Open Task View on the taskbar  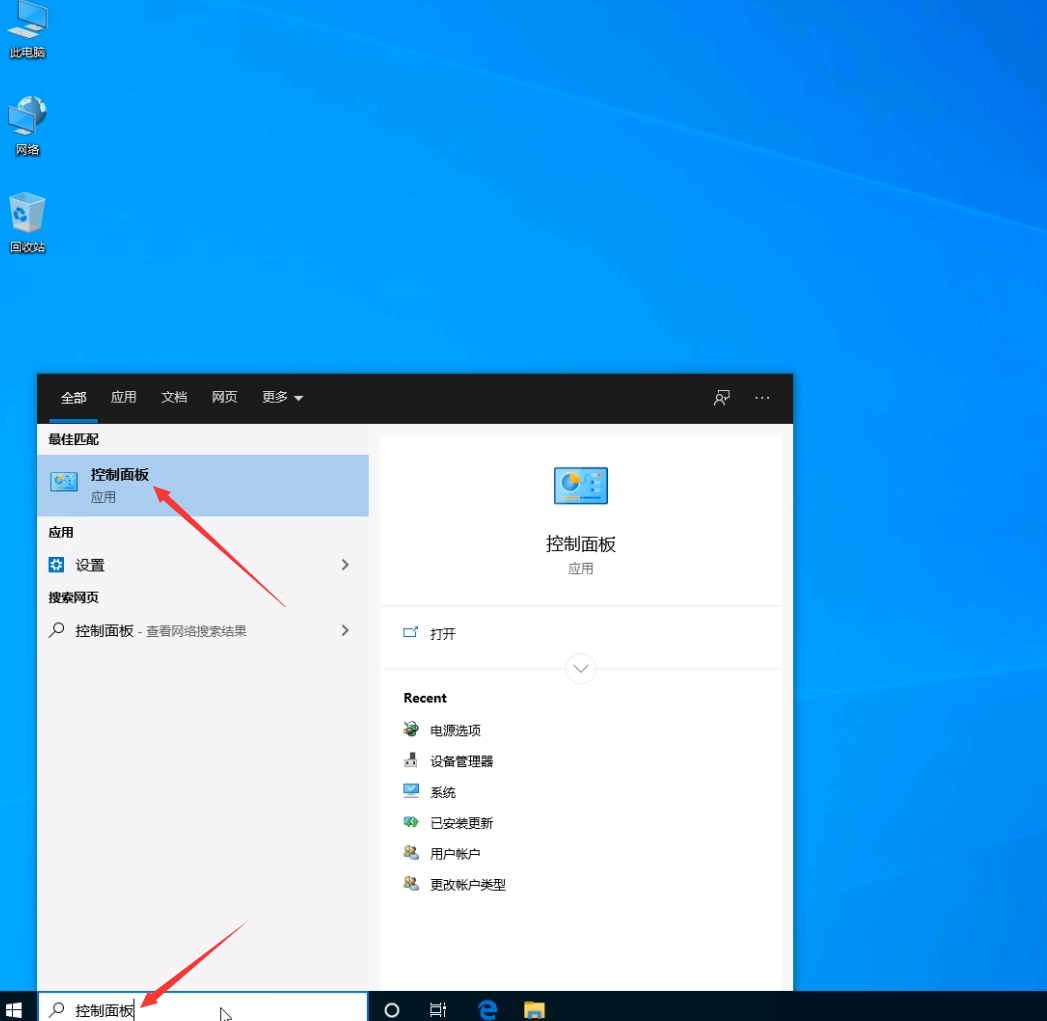pyautogui.click(x=438, y=1010)
